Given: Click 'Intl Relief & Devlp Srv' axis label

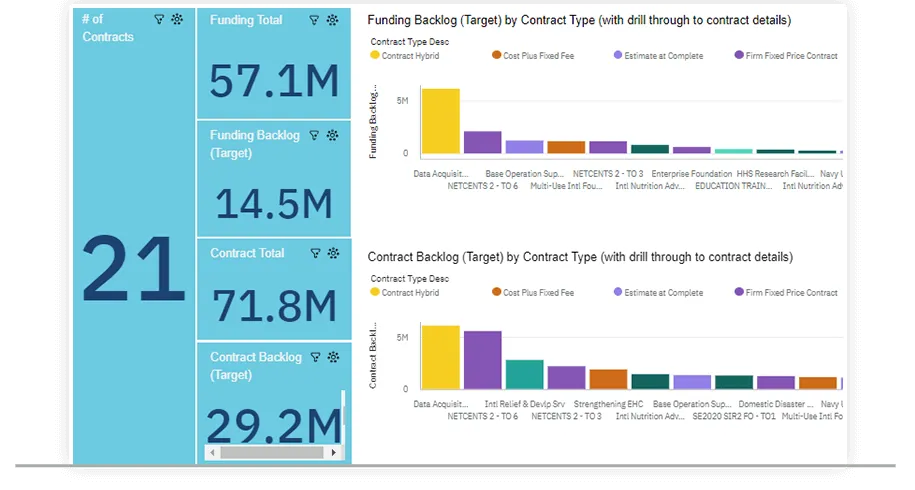Looking at the screenshot, I should [x=525, y=404].
